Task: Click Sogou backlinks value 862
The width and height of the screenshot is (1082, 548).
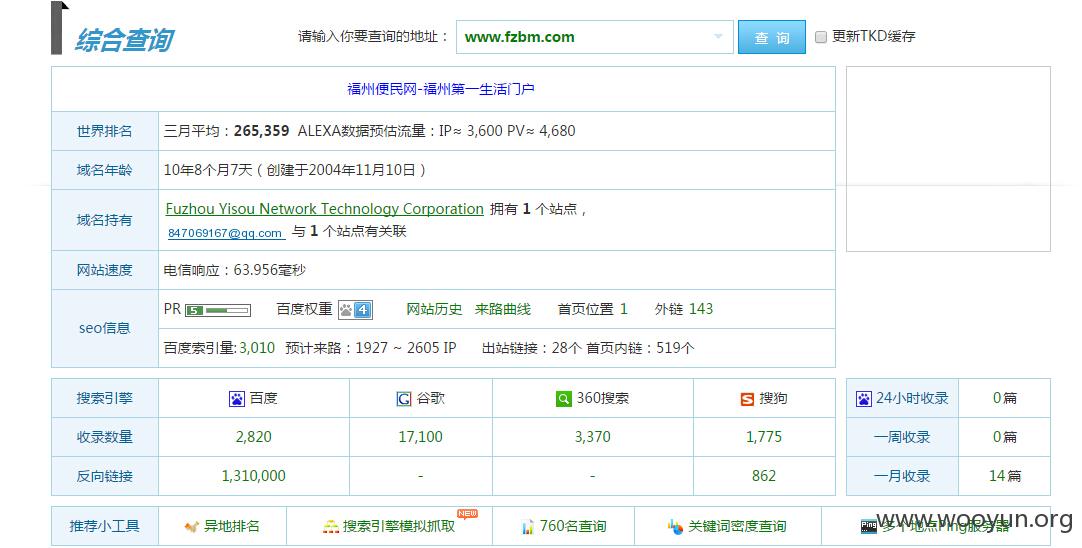Action: click(x=764, y=476)
